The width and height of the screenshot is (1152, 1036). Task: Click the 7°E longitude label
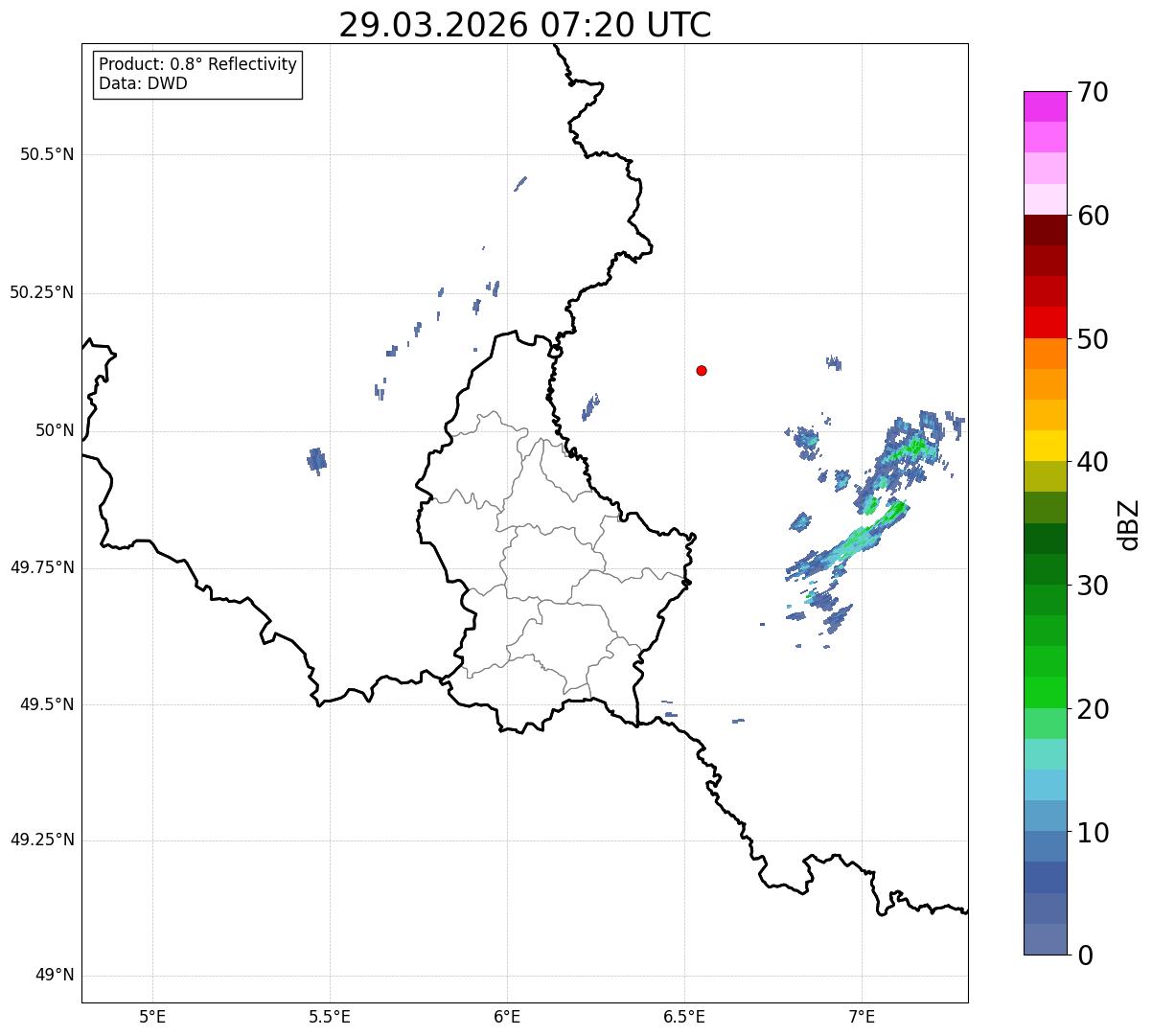point(862,1016)
